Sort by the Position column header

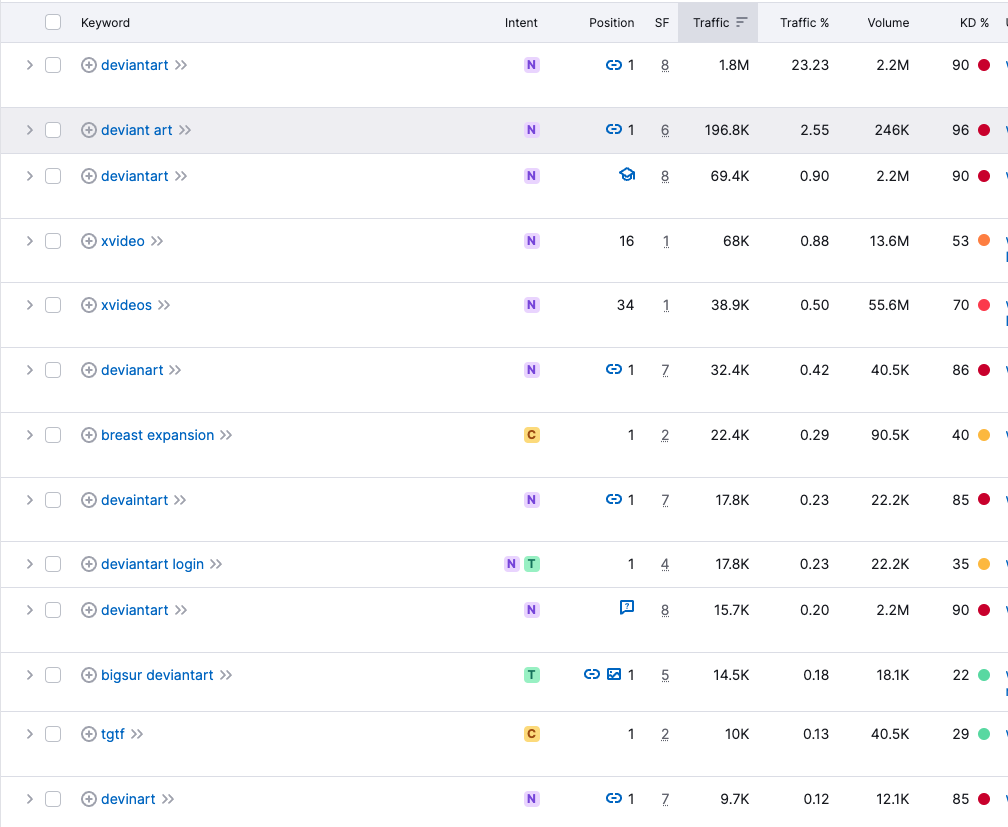click(x=611, y=23)
